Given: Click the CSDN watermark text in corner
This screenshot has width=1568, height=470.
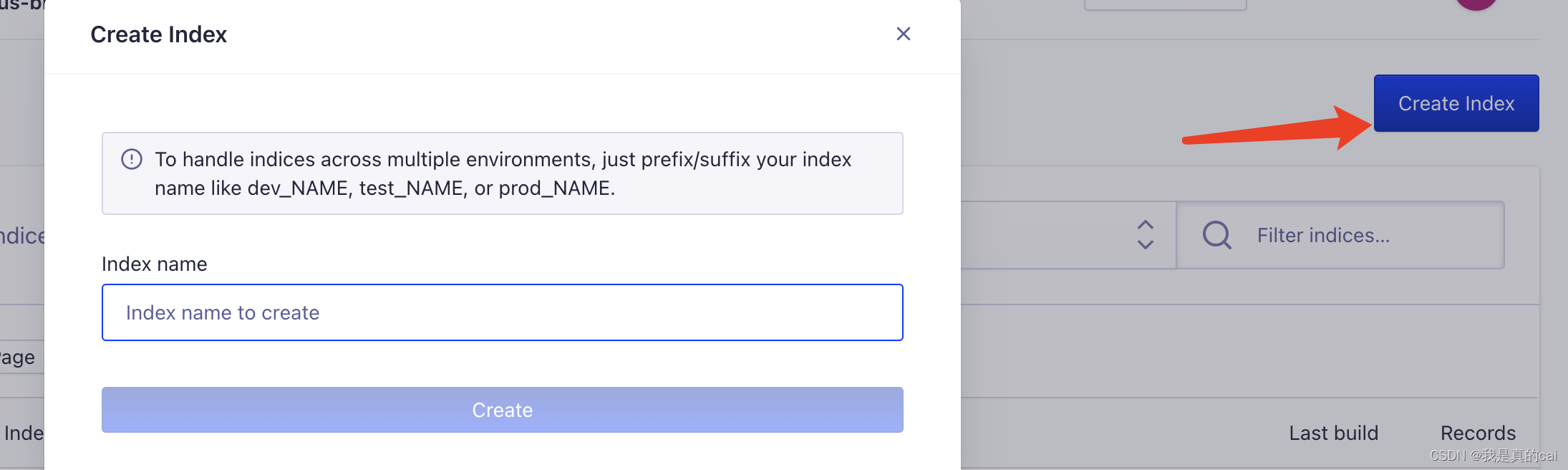Looking at the screenshot, I should [1493, 456].
